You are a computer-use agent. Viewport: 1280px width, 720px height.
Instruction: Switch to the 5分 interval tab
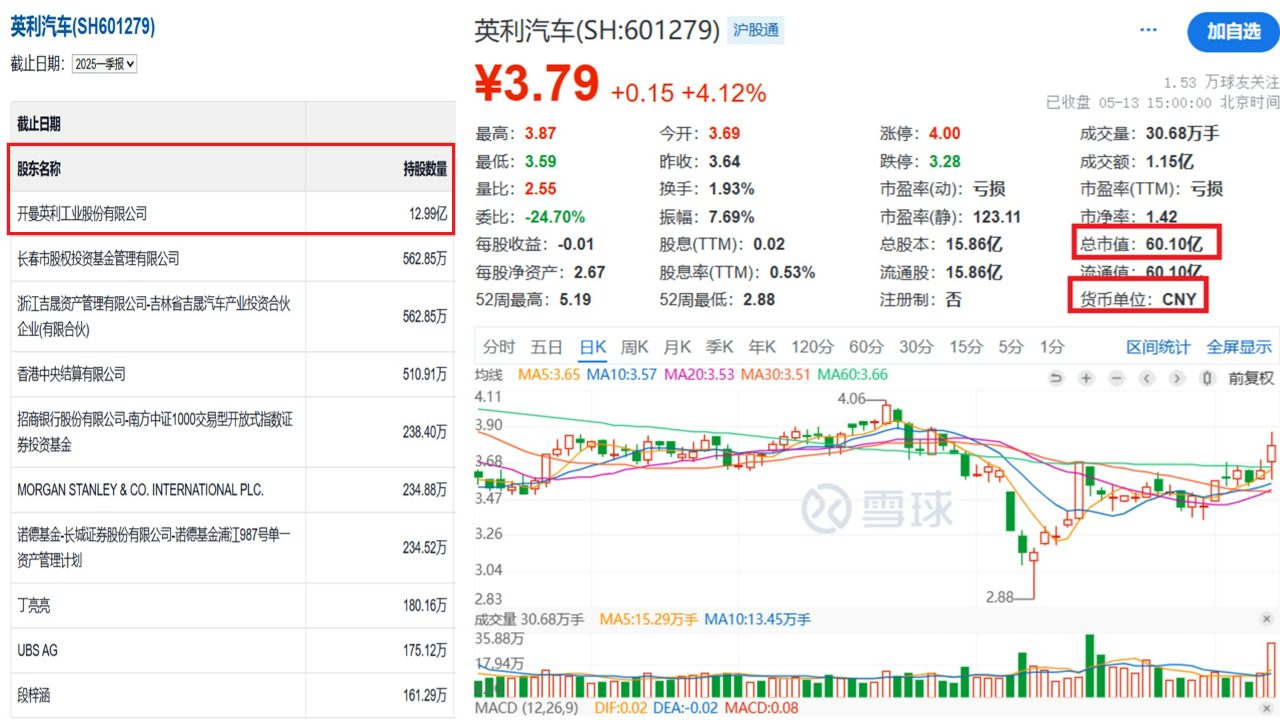tap(1010, 347)
